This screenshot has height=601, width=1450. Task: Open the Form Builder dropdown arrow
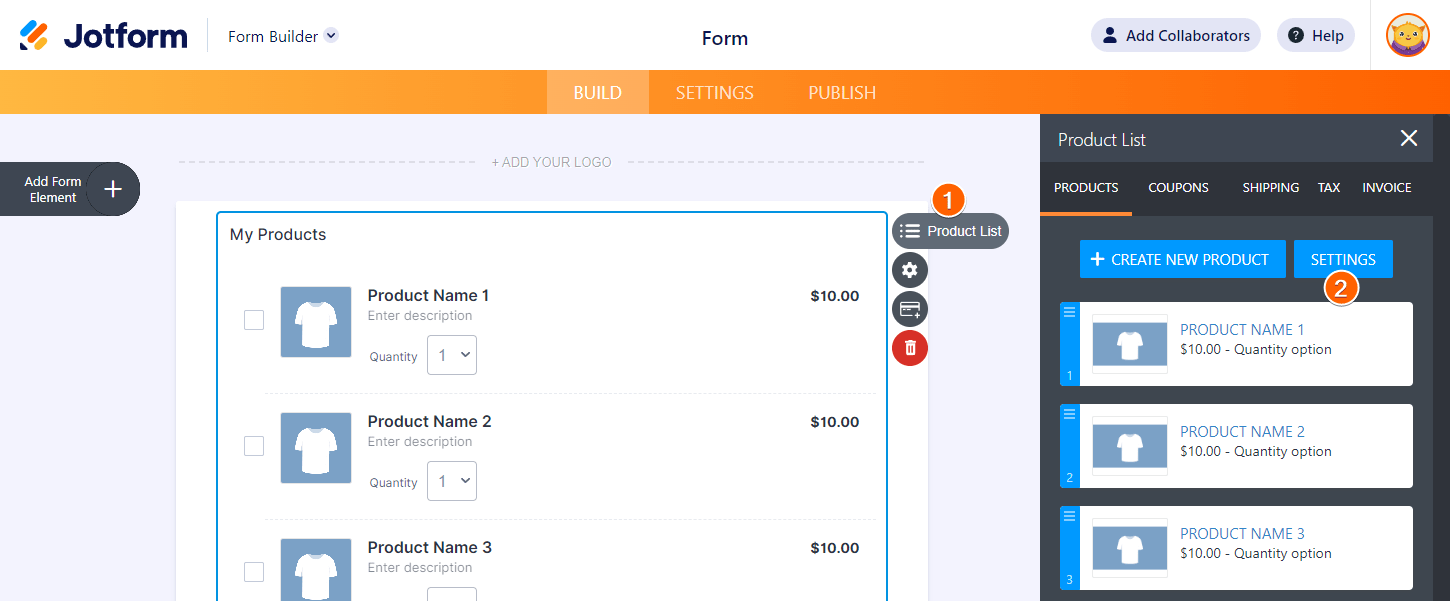331,36
